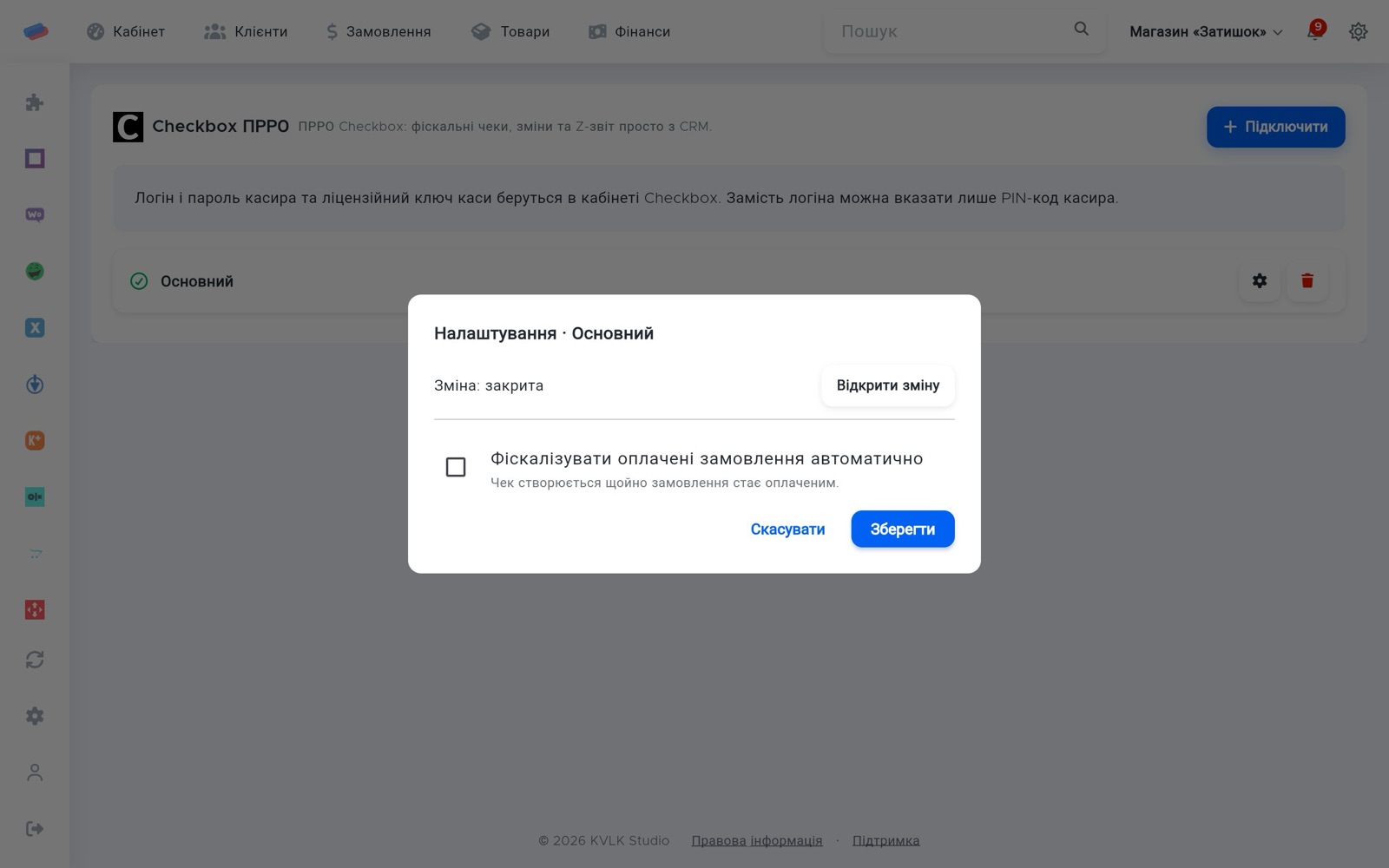Screen dimensions: 1389x868
Task: Click the search magnifier icon
Action: tap(1081, 29)
